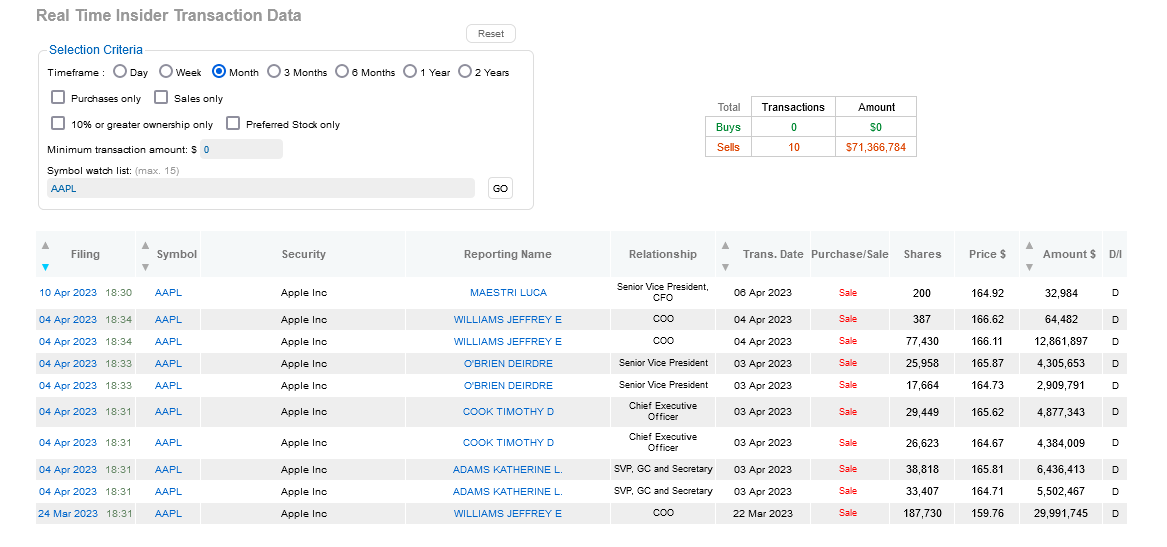The height and width of the screenshot is (547, 1167).
Task: Open MAESTRI LUCA reporting name link
Action: (x=508, y=292)
